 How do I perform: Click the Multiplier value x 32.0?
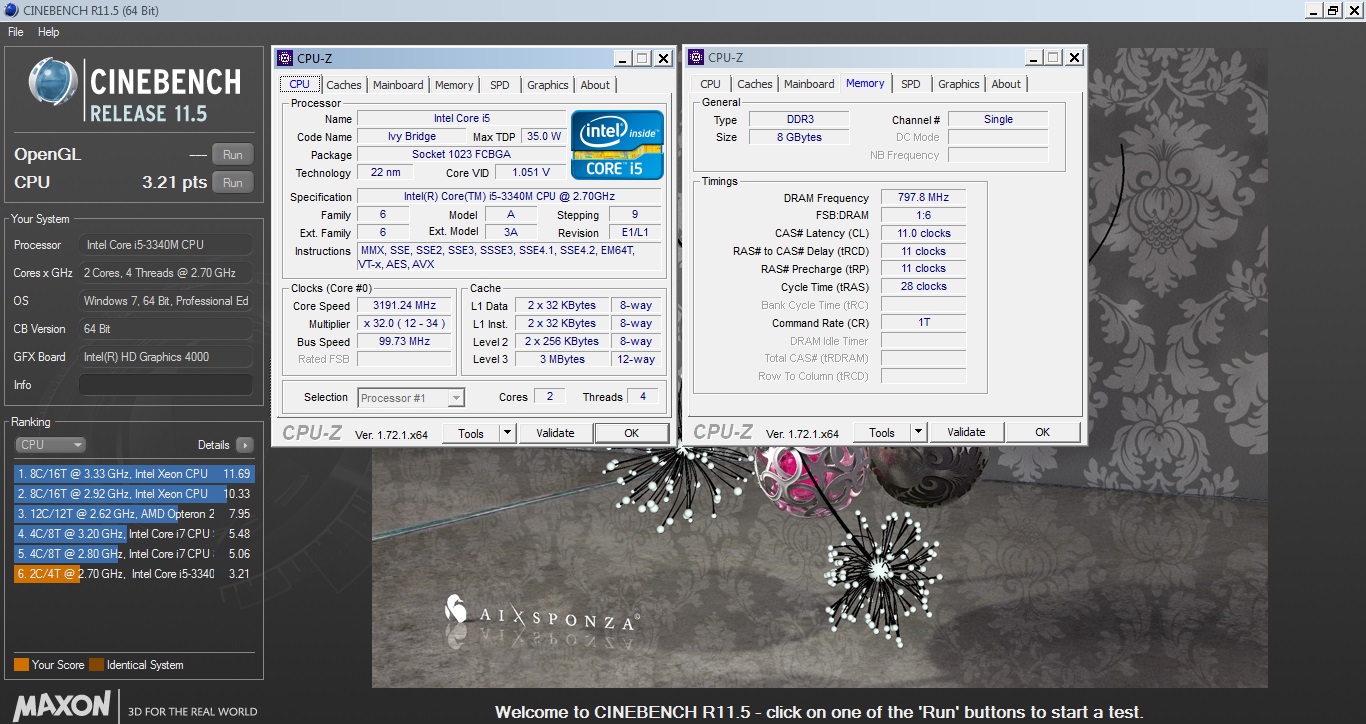pos(406,324)
